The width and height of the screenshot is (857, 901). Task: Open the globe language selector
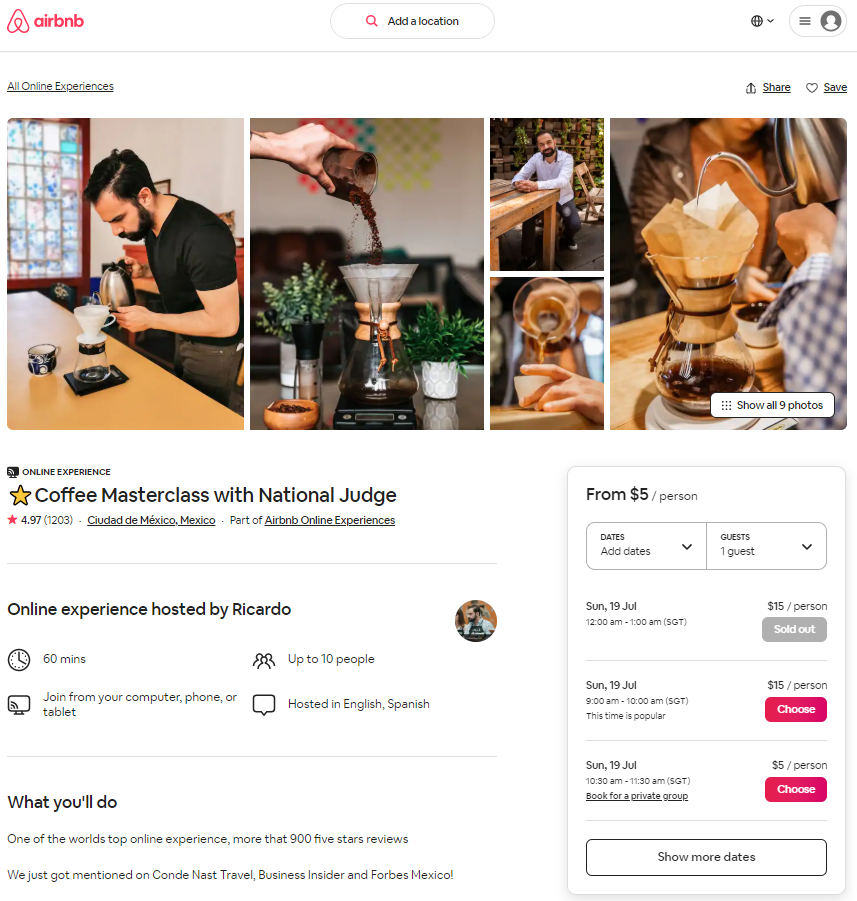click(762, 21)
